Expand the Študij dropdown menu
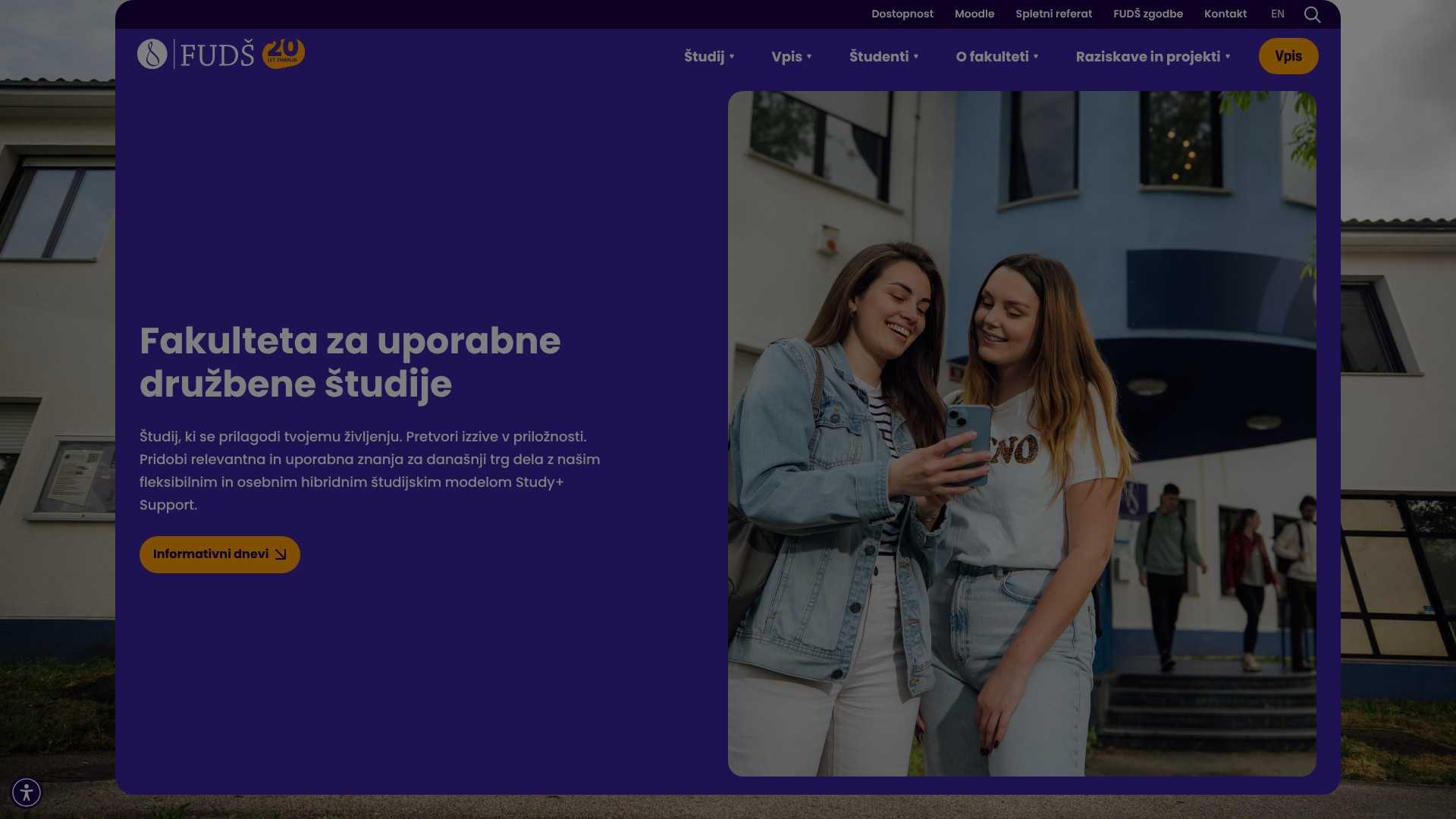 709,57
